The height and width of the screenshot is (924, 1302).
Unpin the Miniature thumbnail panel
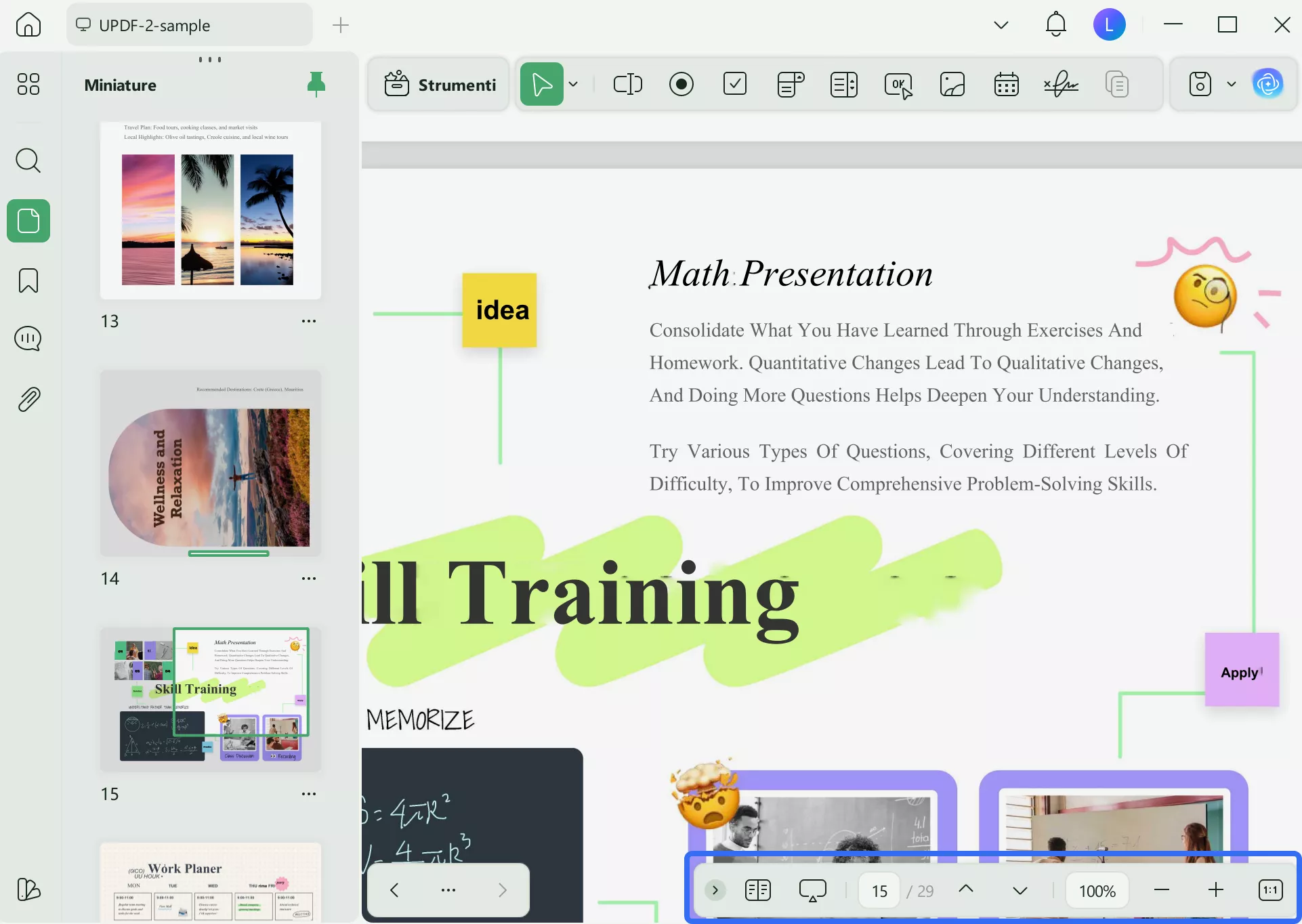tap(316, 84)
